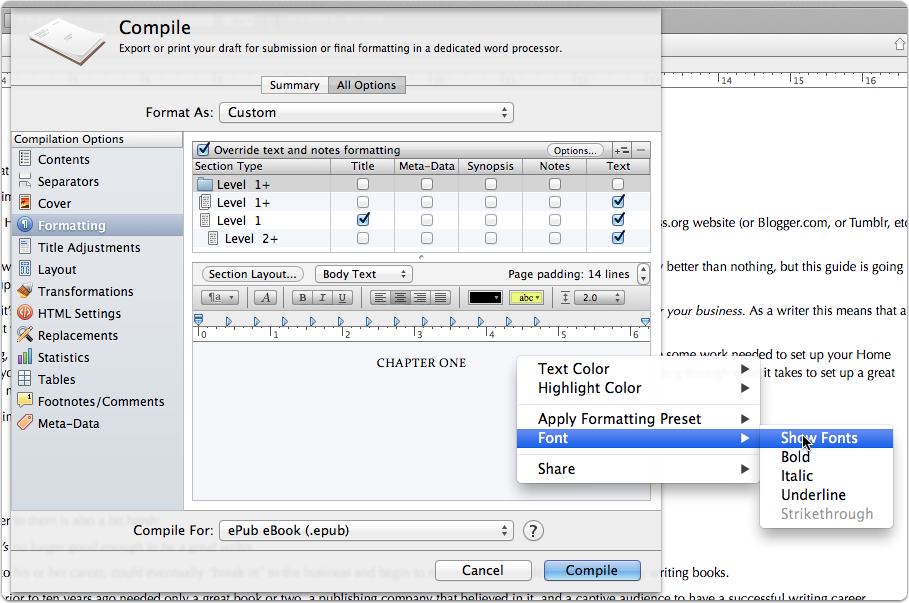Open the black text color swatch
The width and height of the screenshot is (909, 603).
pos(486,298)
